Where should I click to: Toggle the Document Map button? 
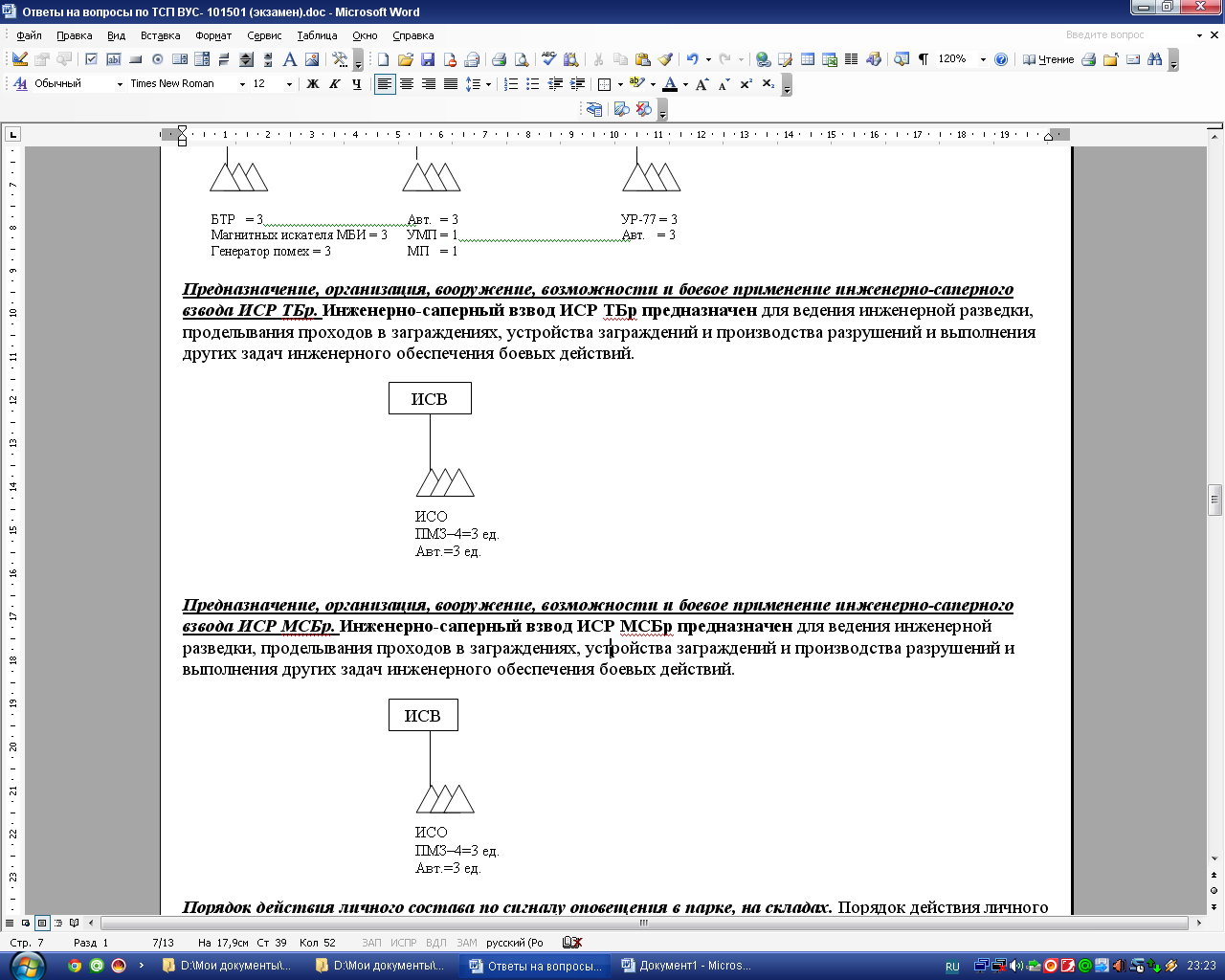coord(902,59)
